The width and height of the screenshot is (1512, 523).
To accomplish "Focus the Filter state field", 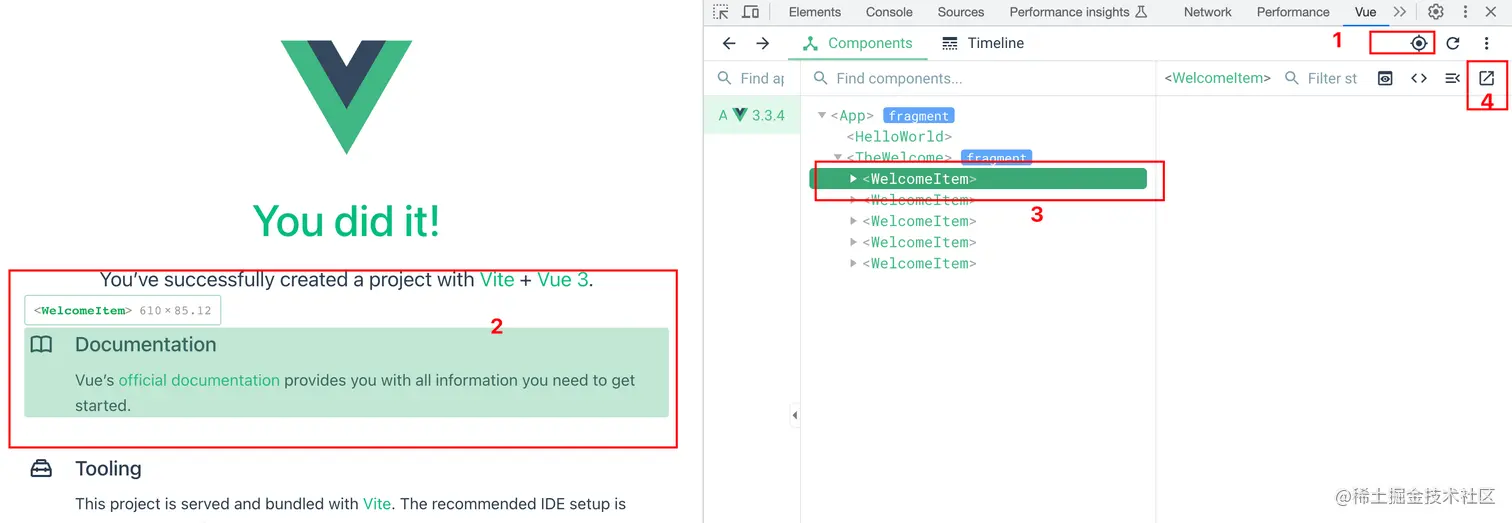I will 1320,78.
